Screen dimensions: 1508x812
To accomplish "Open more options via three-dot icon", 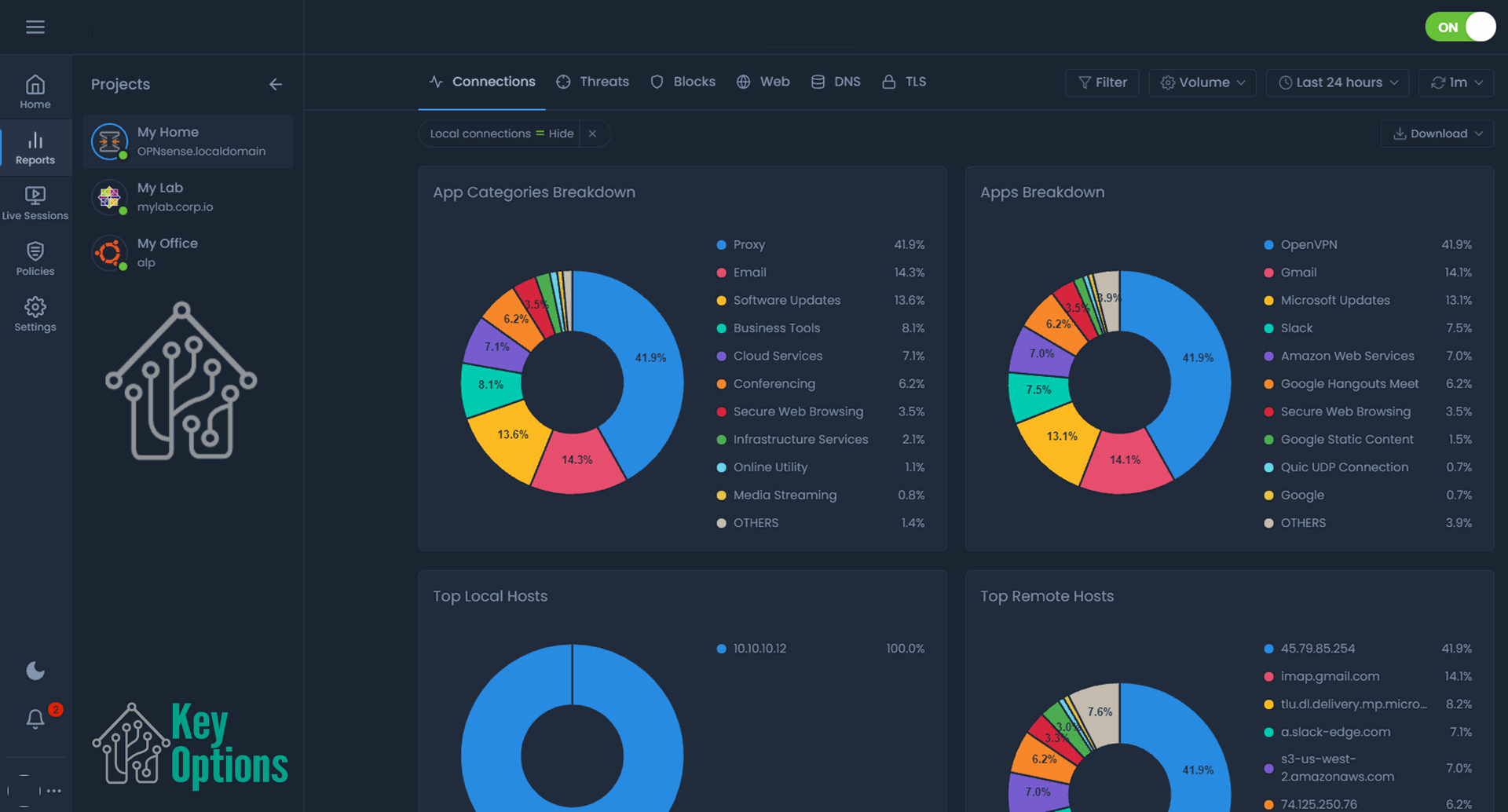I will pos(53,791).
